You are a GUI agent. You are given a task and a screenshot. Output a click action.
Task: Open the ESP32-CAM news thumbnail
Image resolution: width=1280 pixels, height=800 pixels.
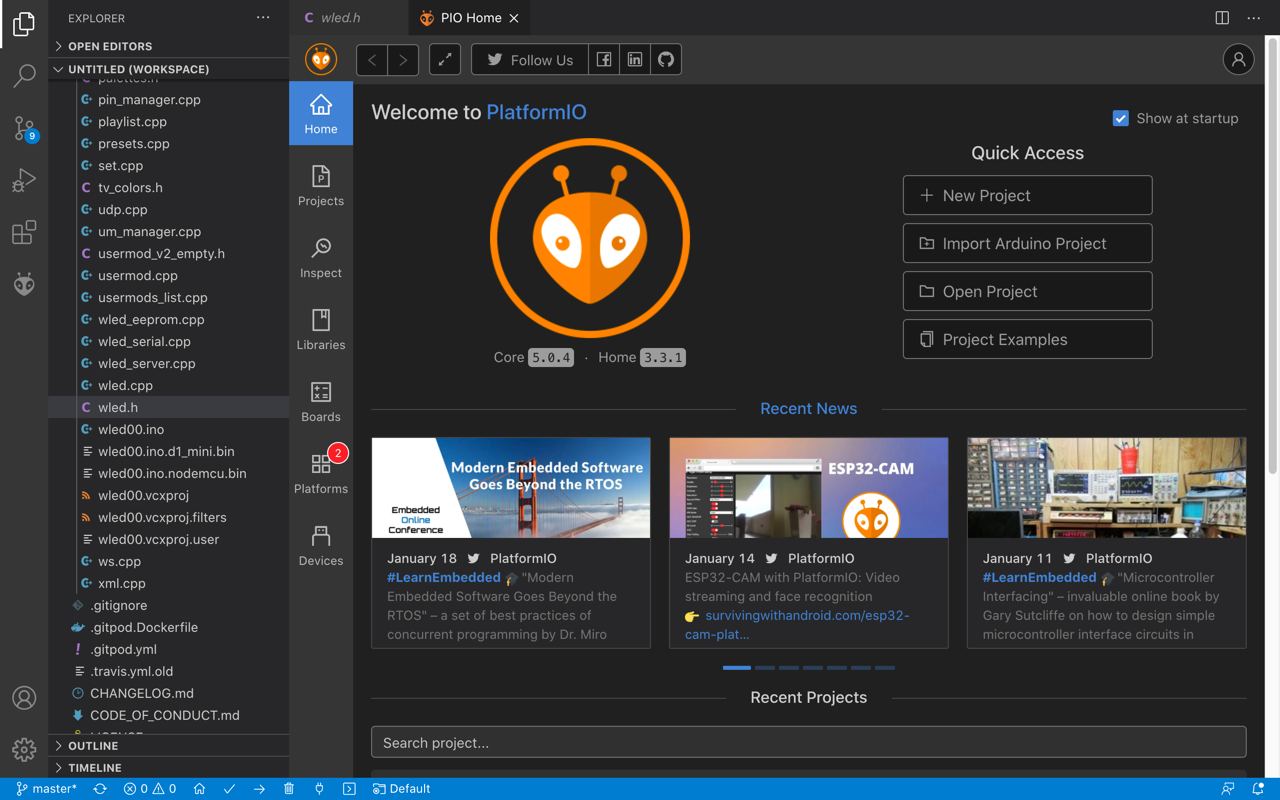[808, 487]
